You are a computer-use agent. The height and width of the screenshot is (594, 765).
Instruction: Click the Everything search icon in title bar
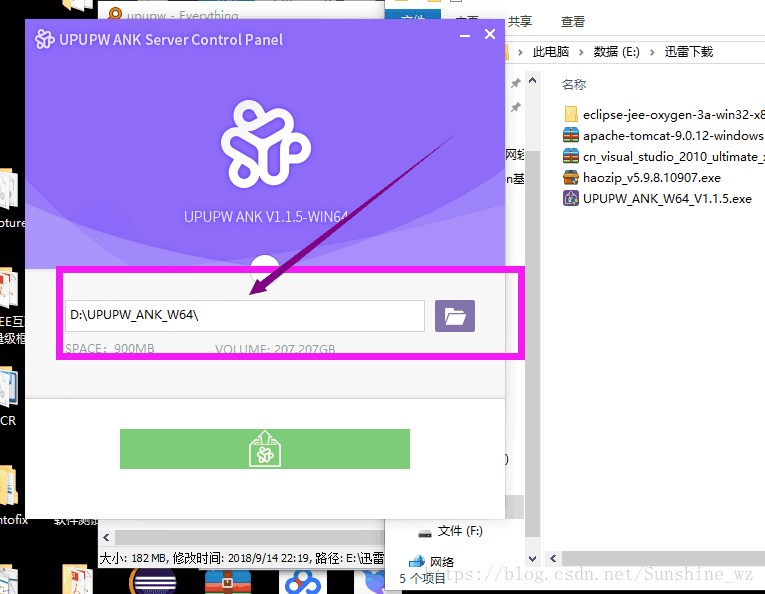point(115,14)
